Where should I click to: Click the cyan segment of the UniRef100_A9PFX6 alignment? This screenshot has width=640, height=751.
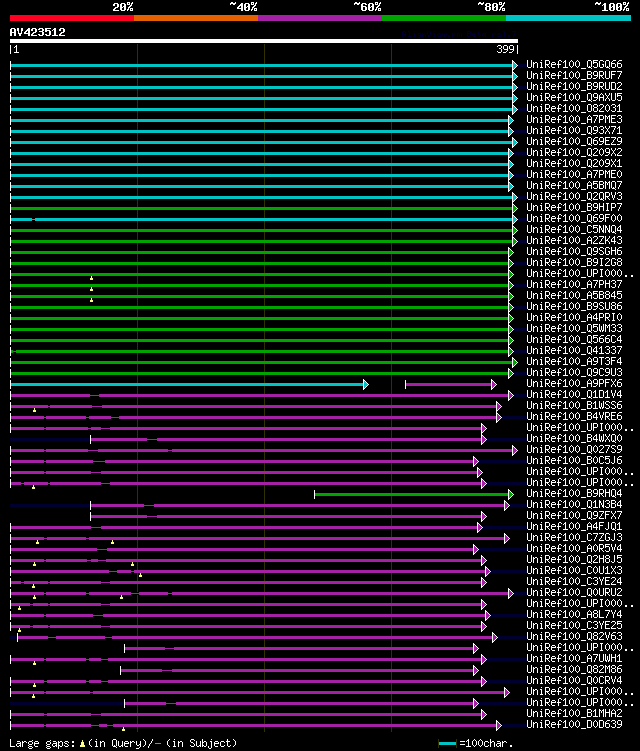point(189,385)
